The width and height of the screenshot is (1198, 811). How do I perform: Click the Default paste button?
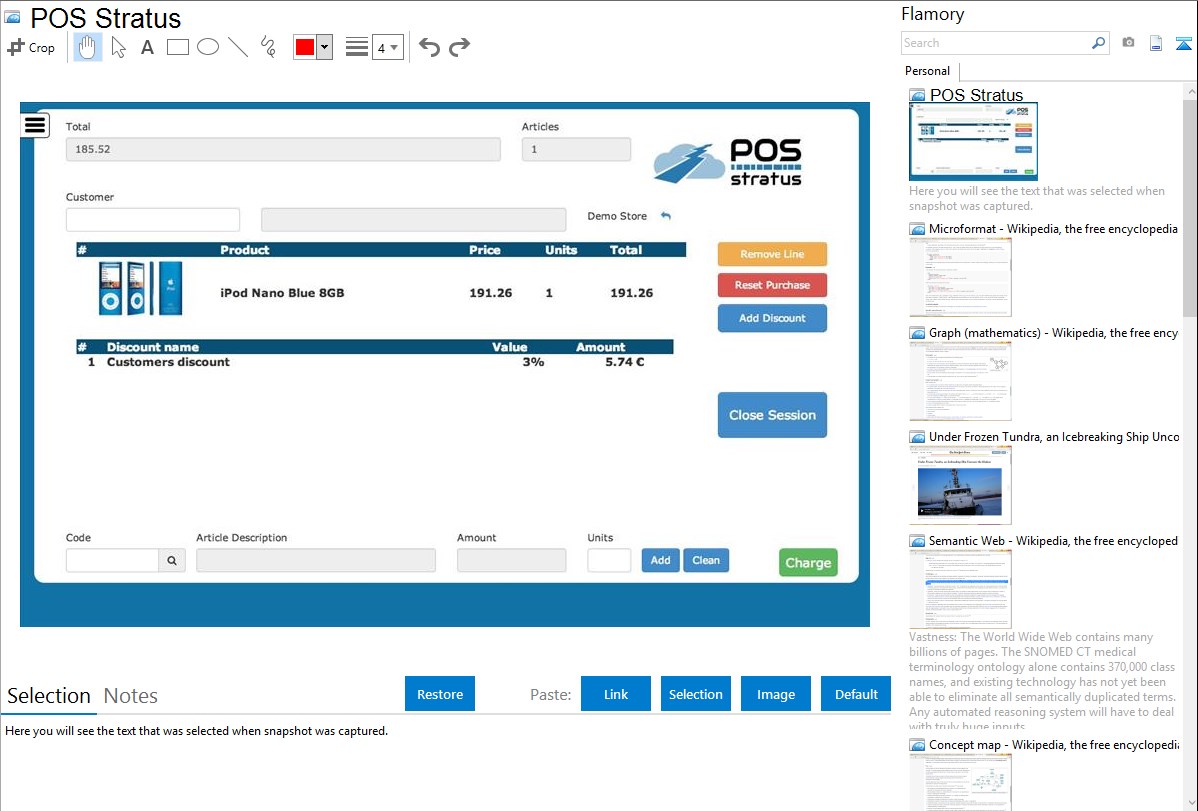coord(856,694)
